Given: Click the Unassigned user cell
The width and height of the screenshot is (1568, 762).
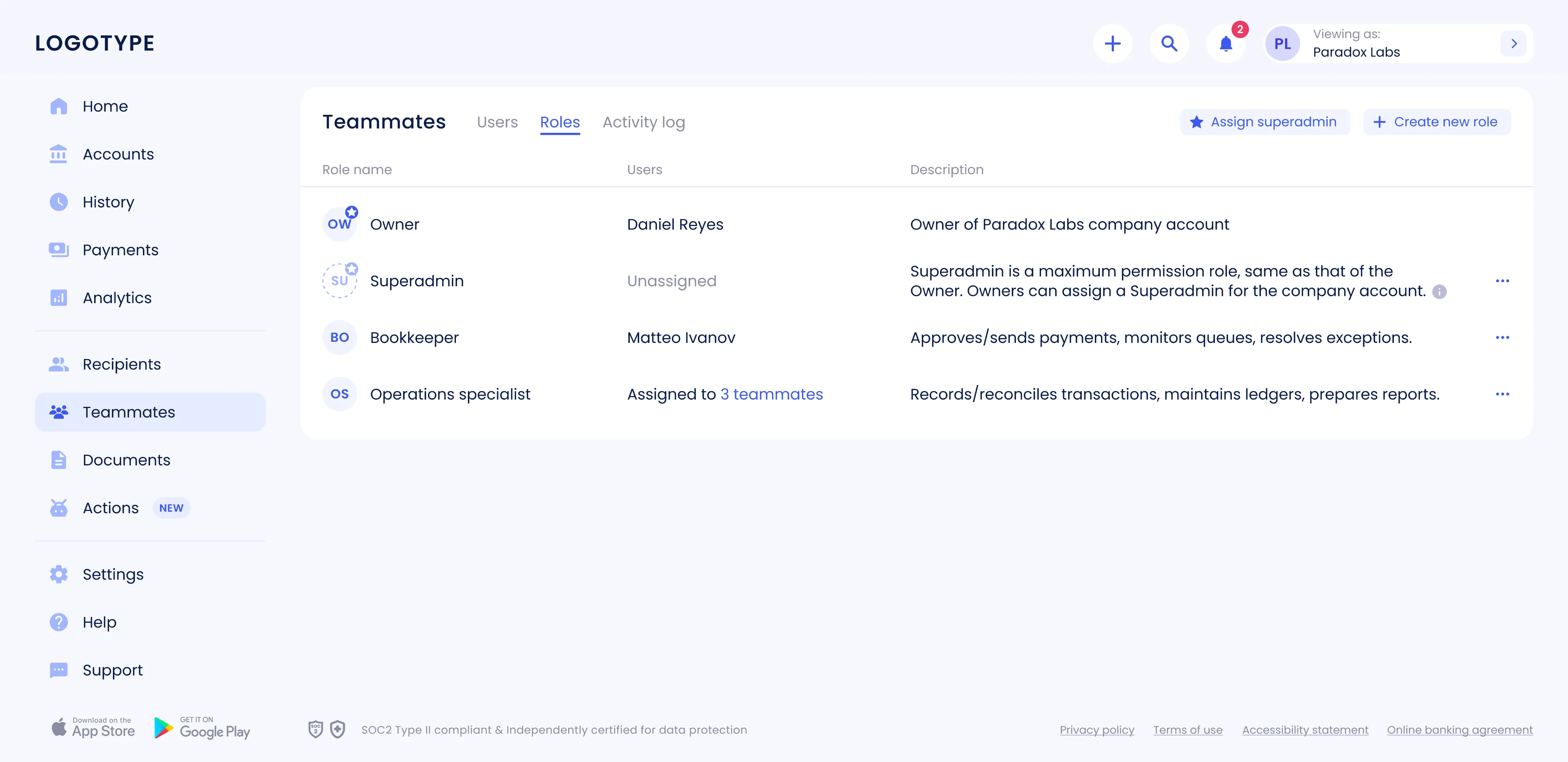Looking at the screenshot, I should pyautogui.click(x=671, y=281).
